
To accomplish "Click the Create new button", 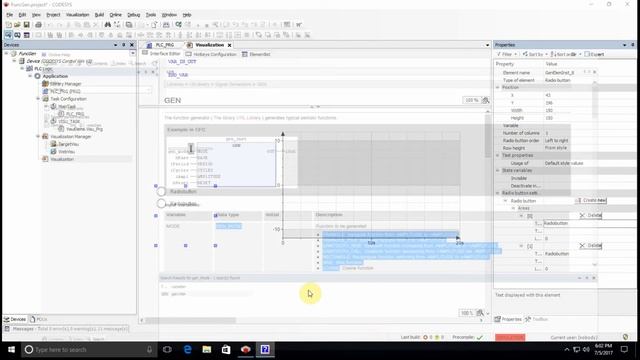I will tap(591, 200).
